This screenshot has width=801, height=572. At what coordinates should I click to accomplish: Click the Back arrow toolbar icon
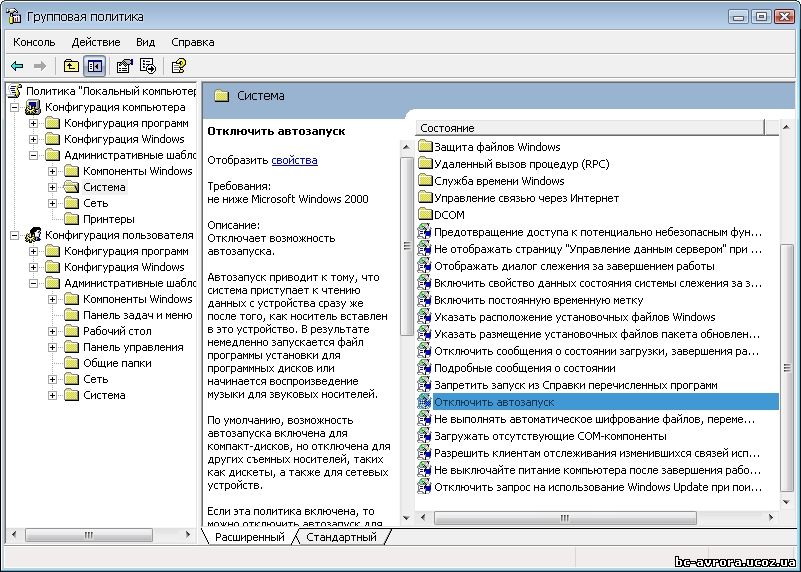click(x=17, y=66)
